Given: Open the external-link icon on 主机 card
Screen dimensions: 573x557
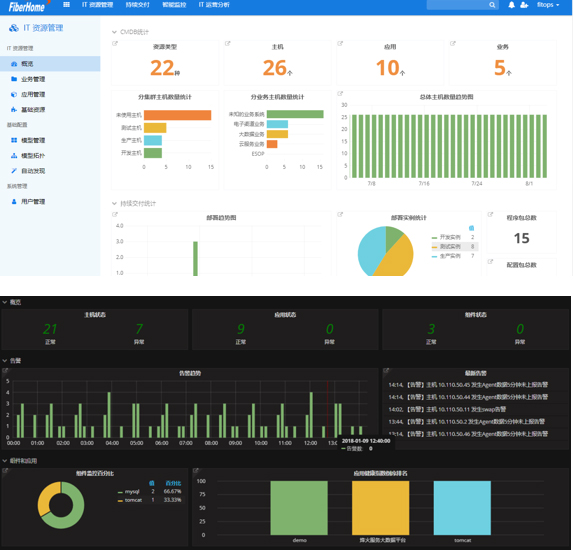Looking at the screenshot, I should 227,43.
